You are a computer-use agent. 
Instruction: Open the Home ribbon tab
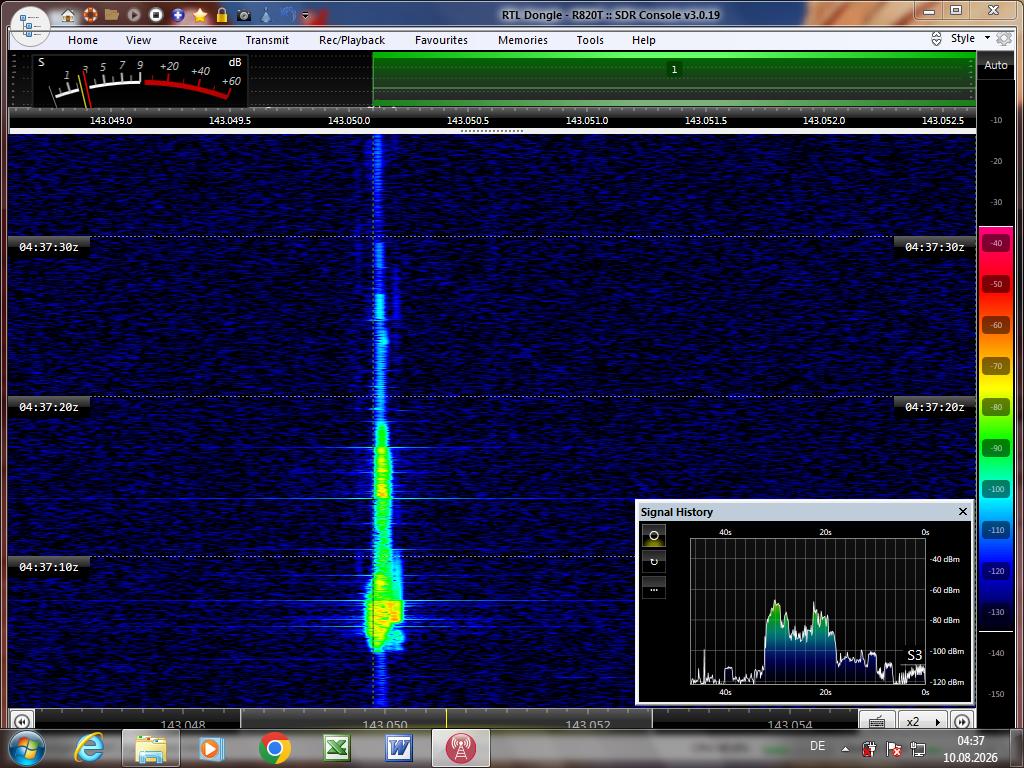coord(83,40)
